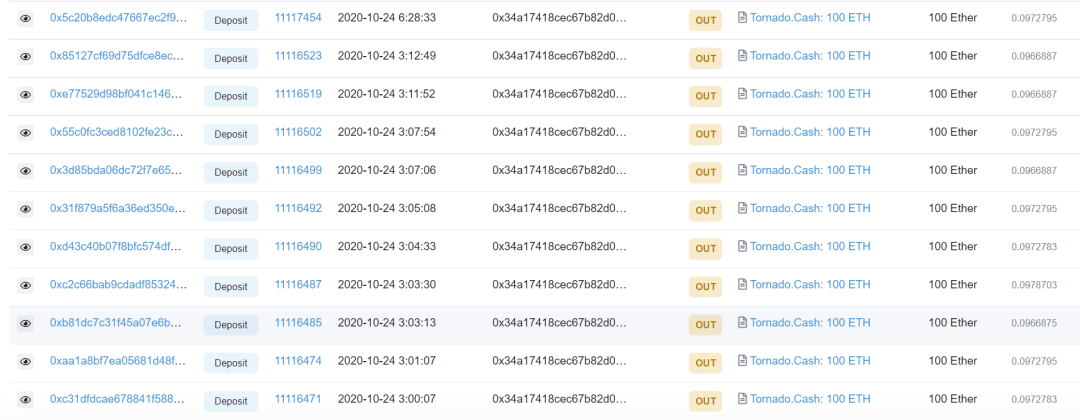
Task: Open block number 11117454
Action: coord(298,18)
